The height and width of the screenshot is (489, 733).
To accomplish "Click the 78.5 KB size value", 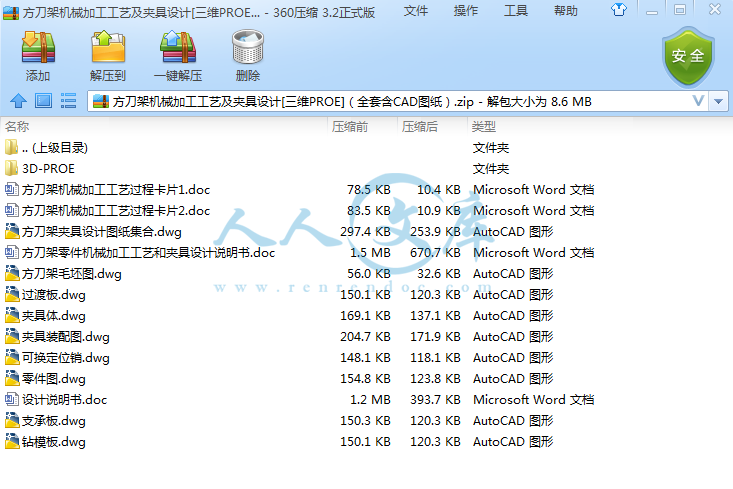I will 368,189.
